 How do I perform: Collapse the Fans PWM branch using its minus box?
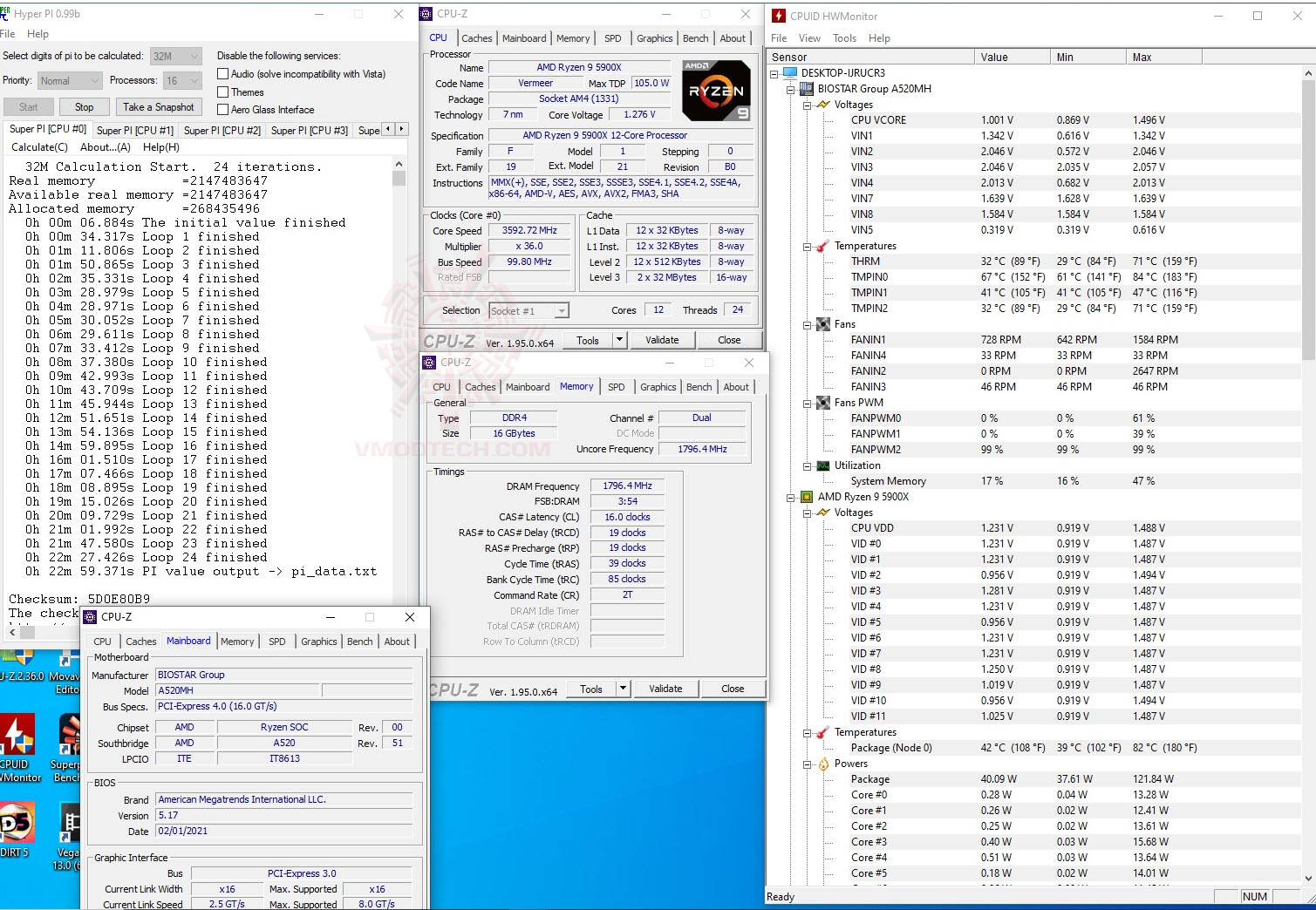[808, 403]
